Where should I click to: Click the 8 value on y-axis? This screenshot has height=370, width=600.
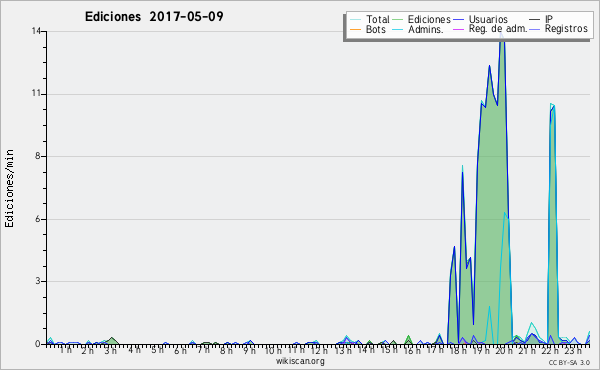point(38,156)
